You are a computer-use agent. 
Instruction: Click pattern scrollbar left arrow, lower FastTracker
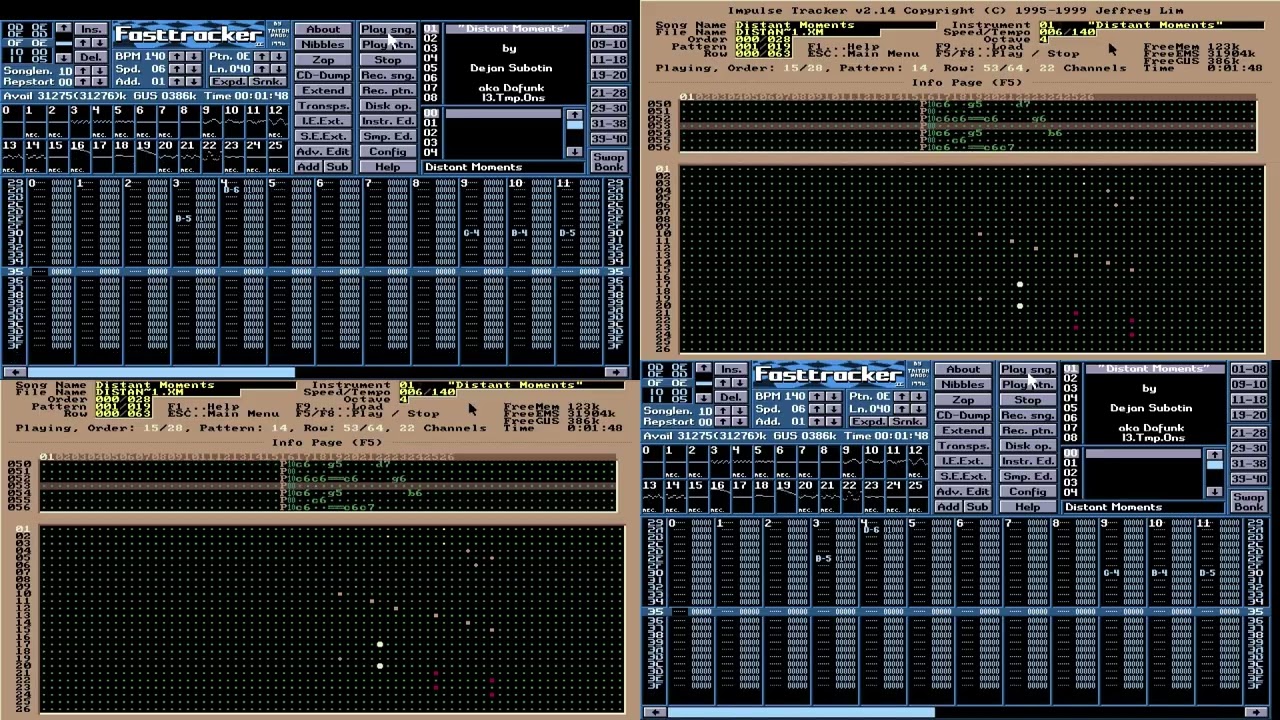pyautogui.click(x=653, y=712)
